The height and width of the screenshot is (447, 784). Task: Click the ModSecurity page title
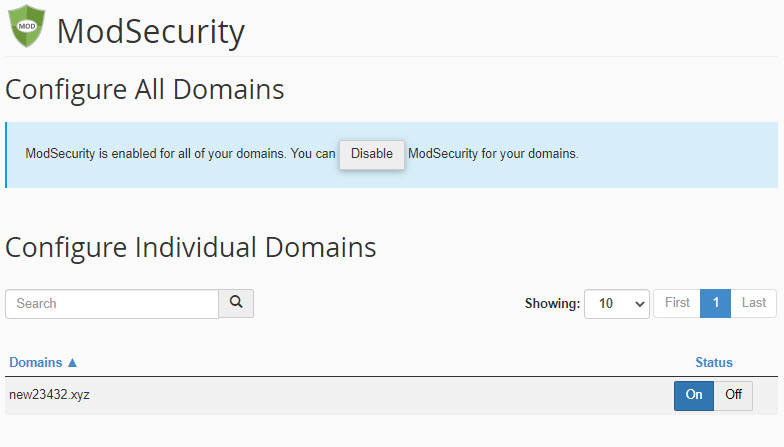coord(150,31)
